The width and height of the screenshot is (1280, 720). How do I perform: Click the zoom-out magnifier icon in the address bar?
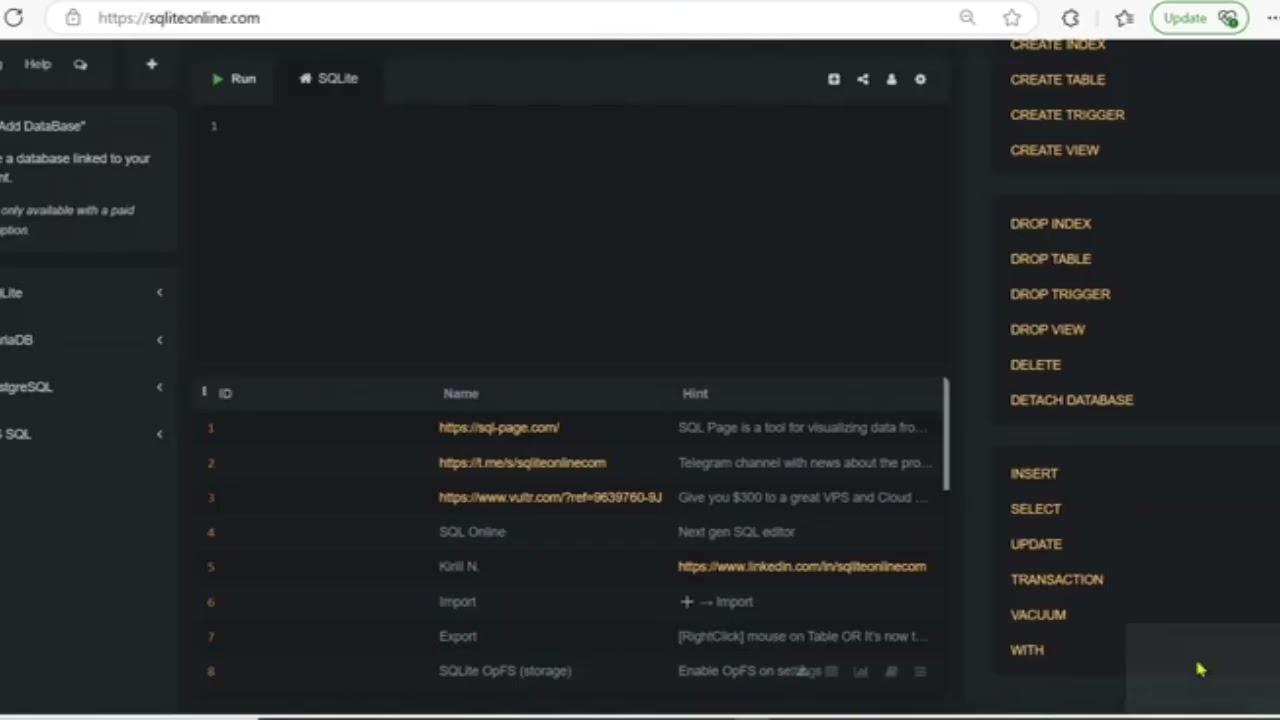(x=967, y=18)
